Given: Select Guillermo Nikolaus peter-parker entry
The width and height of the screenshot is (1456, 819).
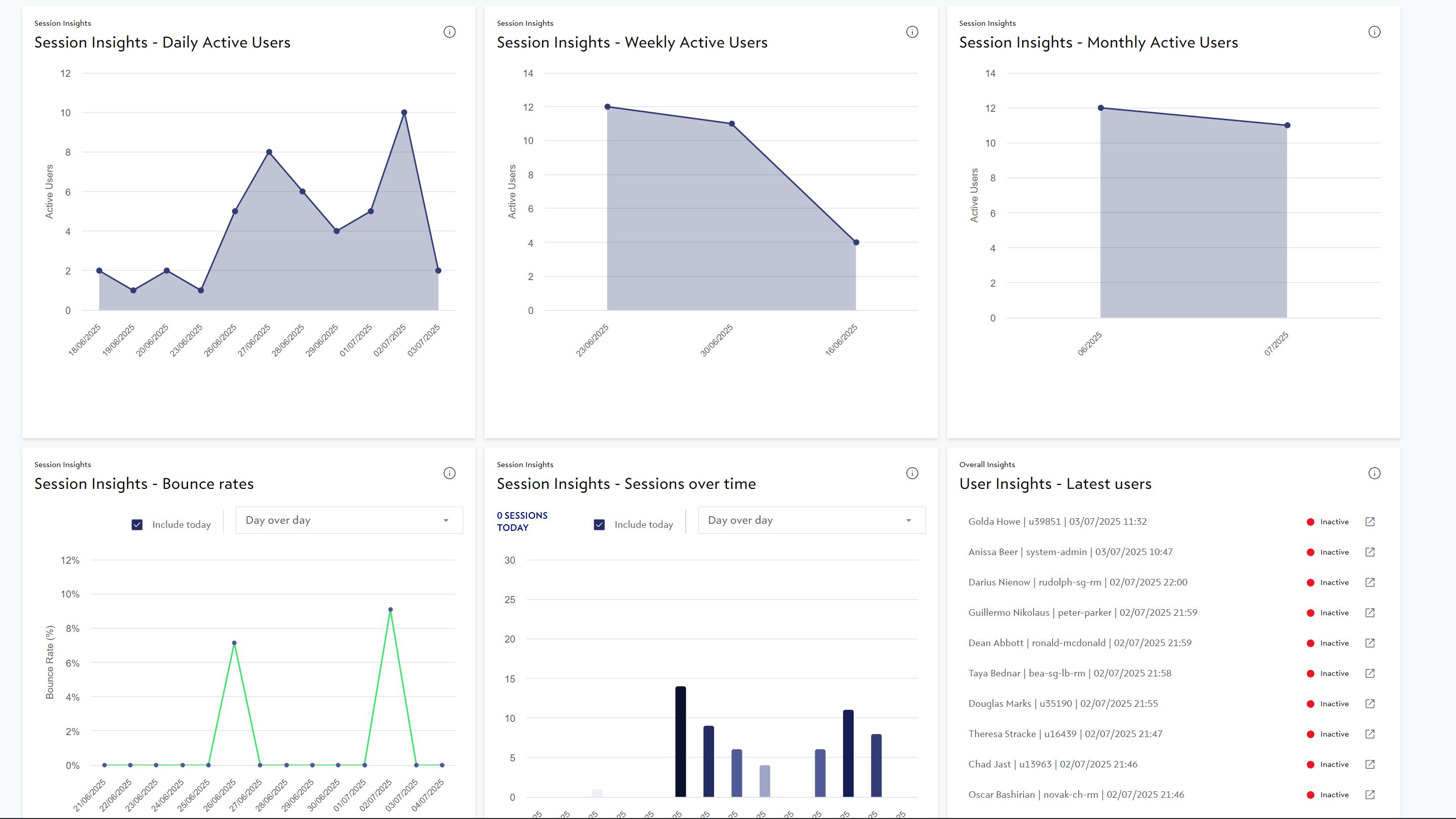Looking at the screenshot, I should point(1083,613).
